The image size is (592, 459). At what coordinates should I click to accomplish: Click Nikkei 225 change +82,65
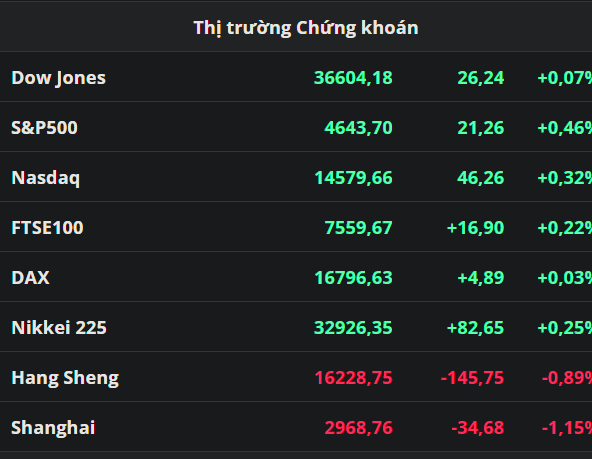(x=475, y=328)
